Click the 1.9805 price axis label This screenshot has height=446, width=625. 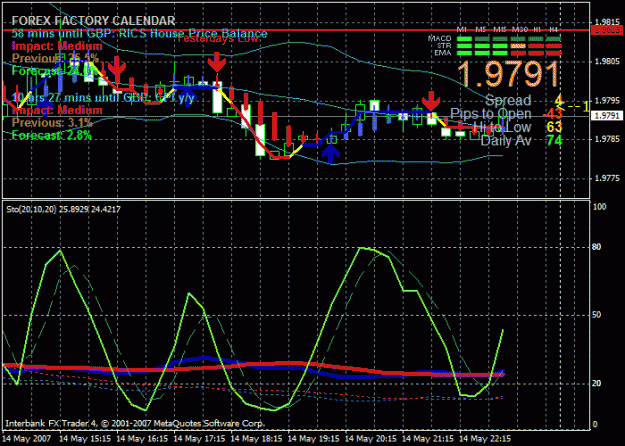607,62
